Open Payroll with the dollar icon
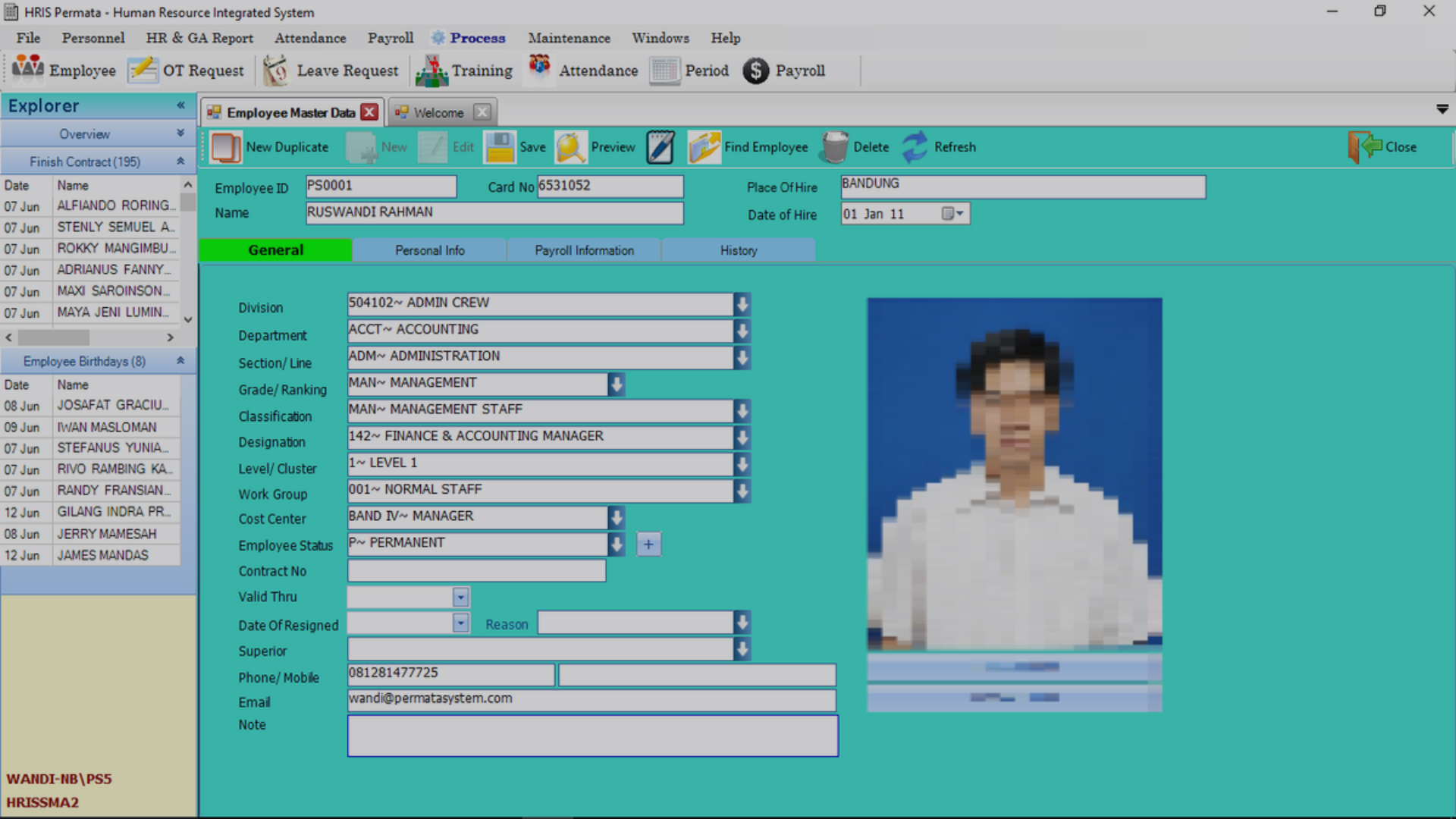1456x819 pixels. (755, 71)
